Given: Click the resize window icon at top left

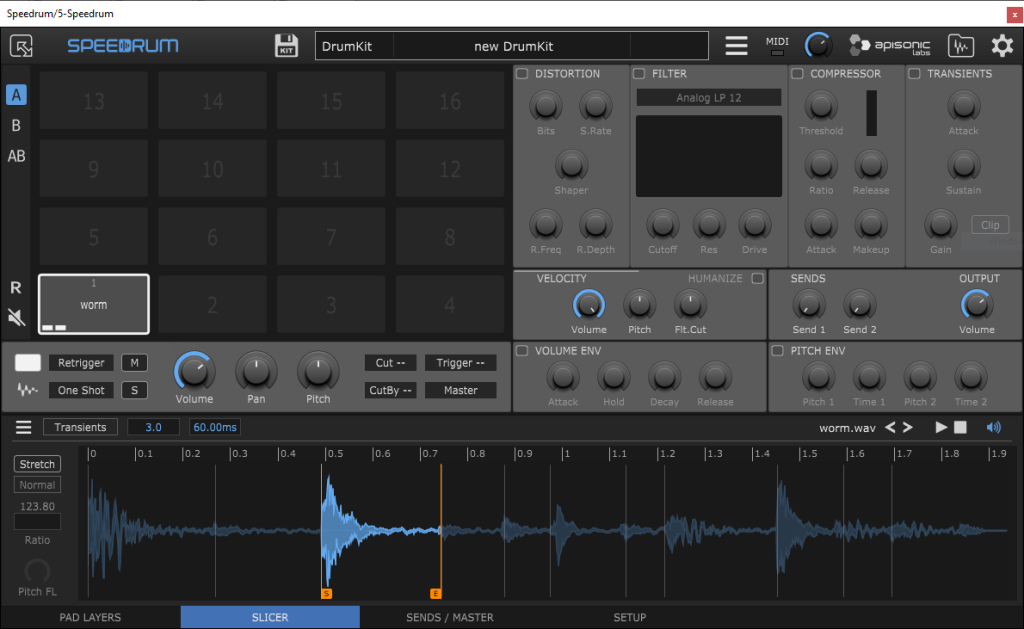Looking at the screenshot, I should pos(21,46).
